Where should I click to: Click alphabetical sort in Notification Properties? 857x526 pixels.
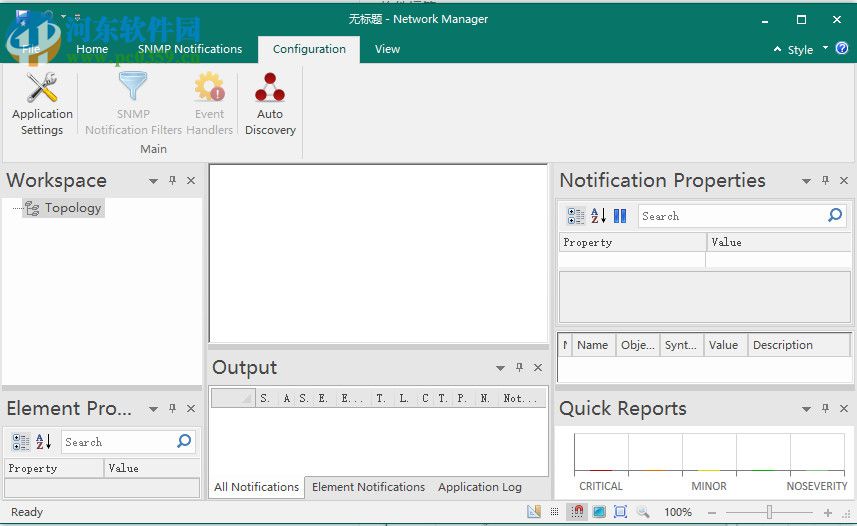(598, 216)
